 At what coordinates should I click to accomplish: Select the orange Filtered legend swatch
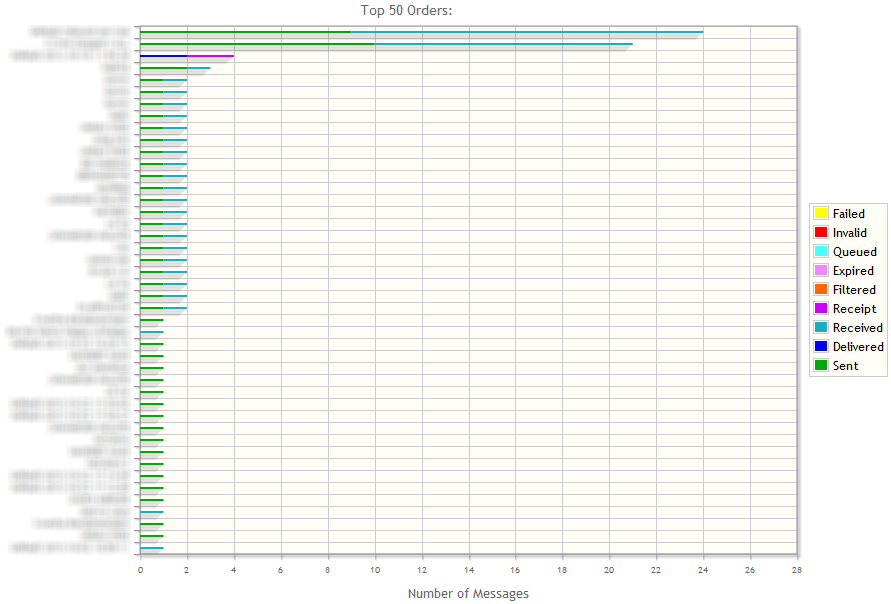click(821, 289)
